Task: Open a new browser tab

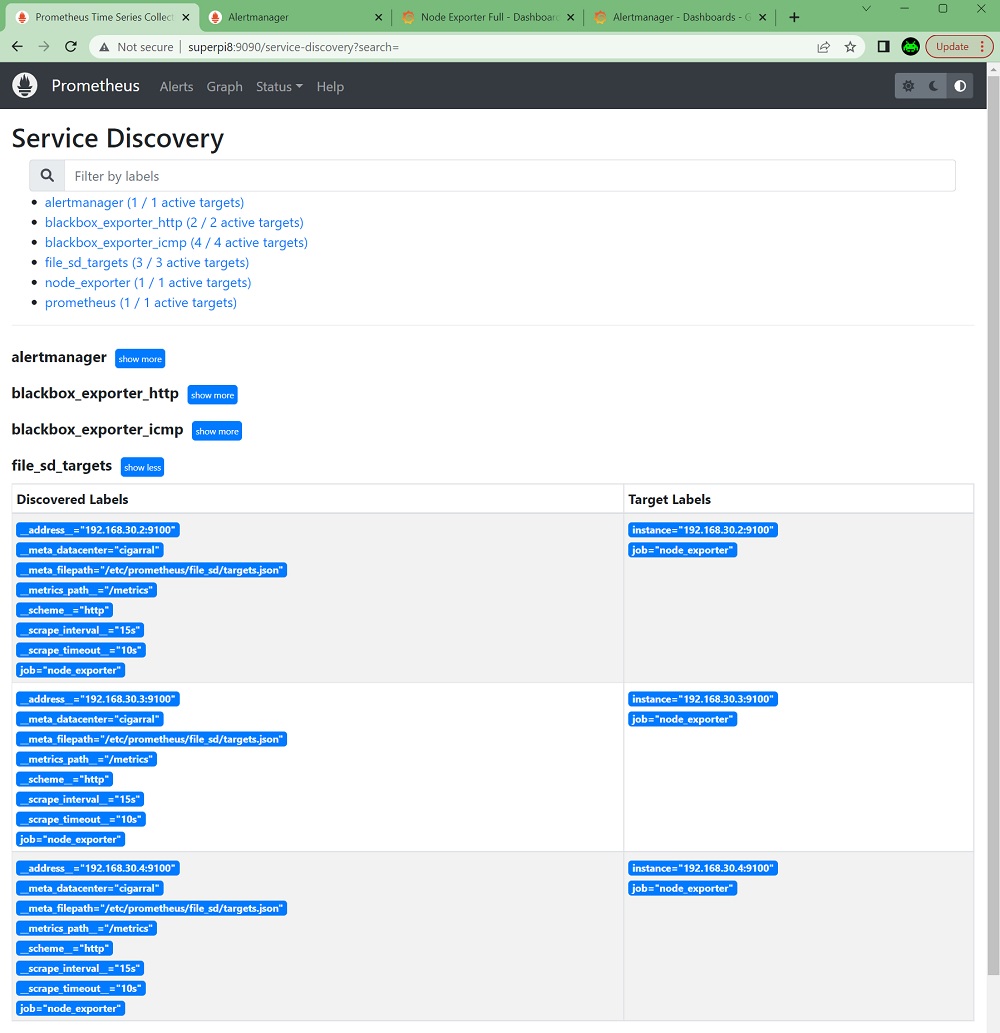Action: (x=794, y=18)
